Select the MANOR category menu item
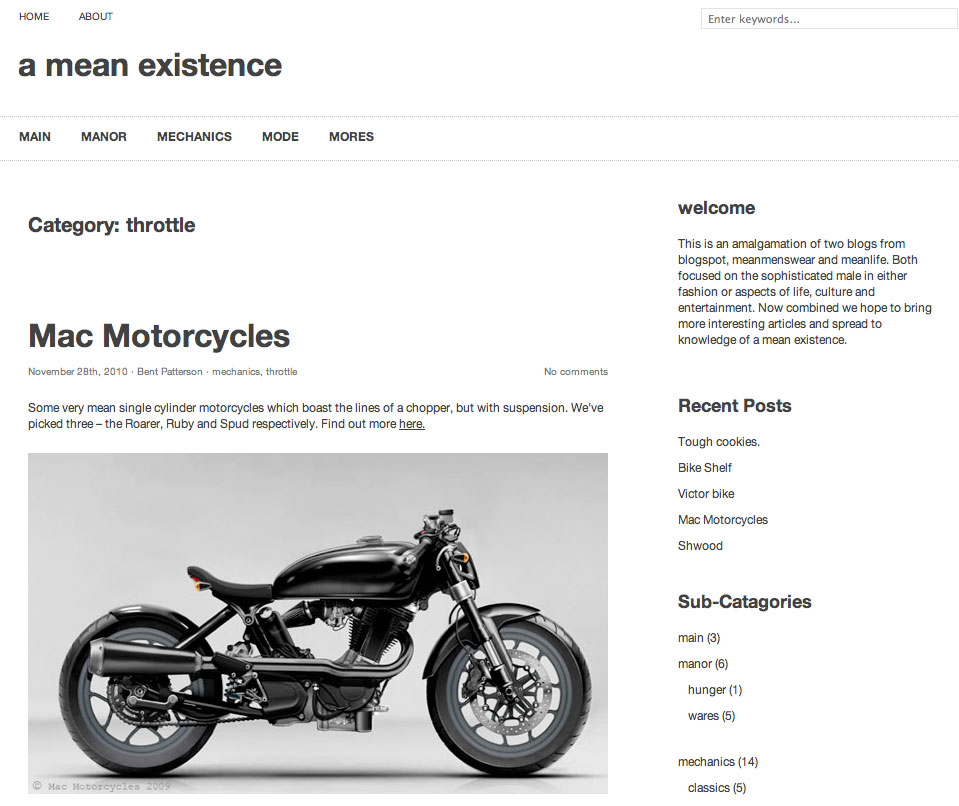Viewport: 959px width, 806px height. point(104,136)
